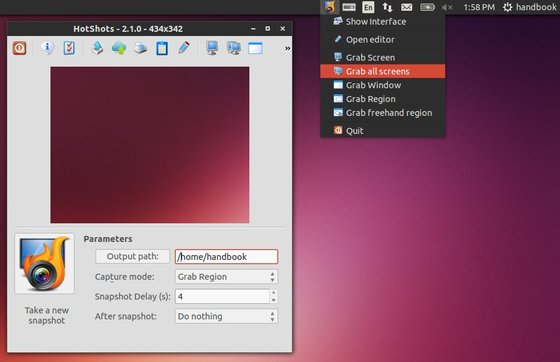Open the handbook session gear menu
The width and height of the screenshot is (560, 362).
point(529,7)
